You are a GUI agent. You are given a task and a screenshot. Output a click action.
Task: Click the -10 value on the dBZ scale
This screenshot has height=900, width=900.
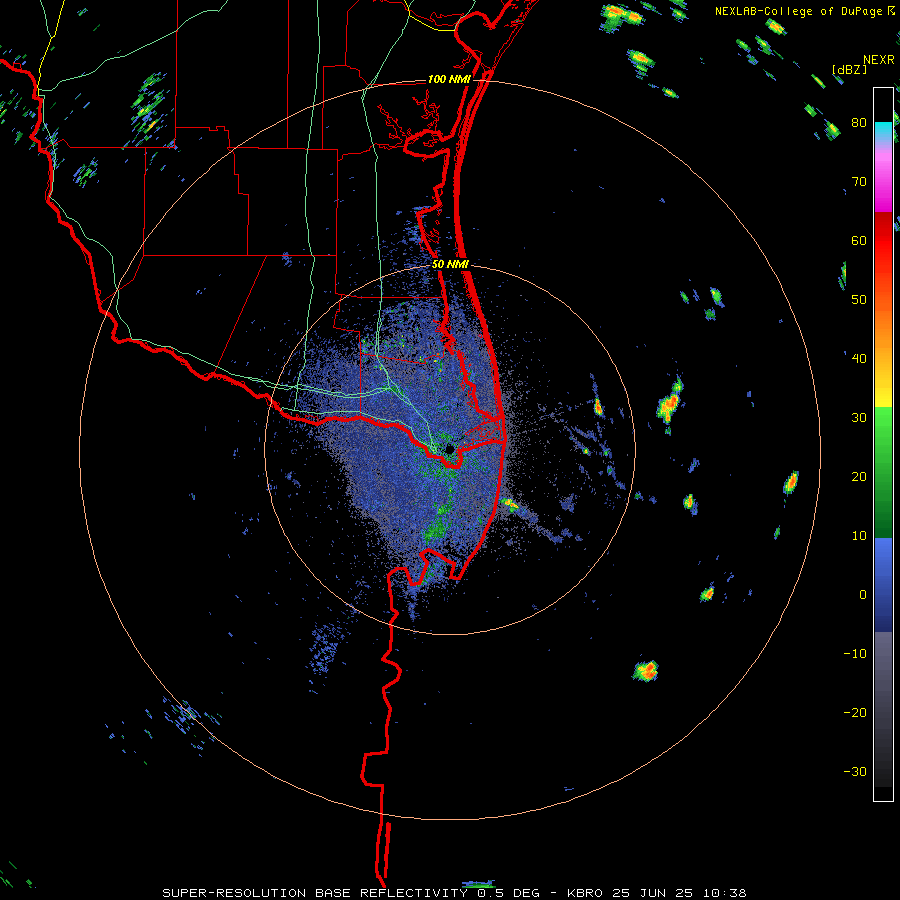[855, 654]
